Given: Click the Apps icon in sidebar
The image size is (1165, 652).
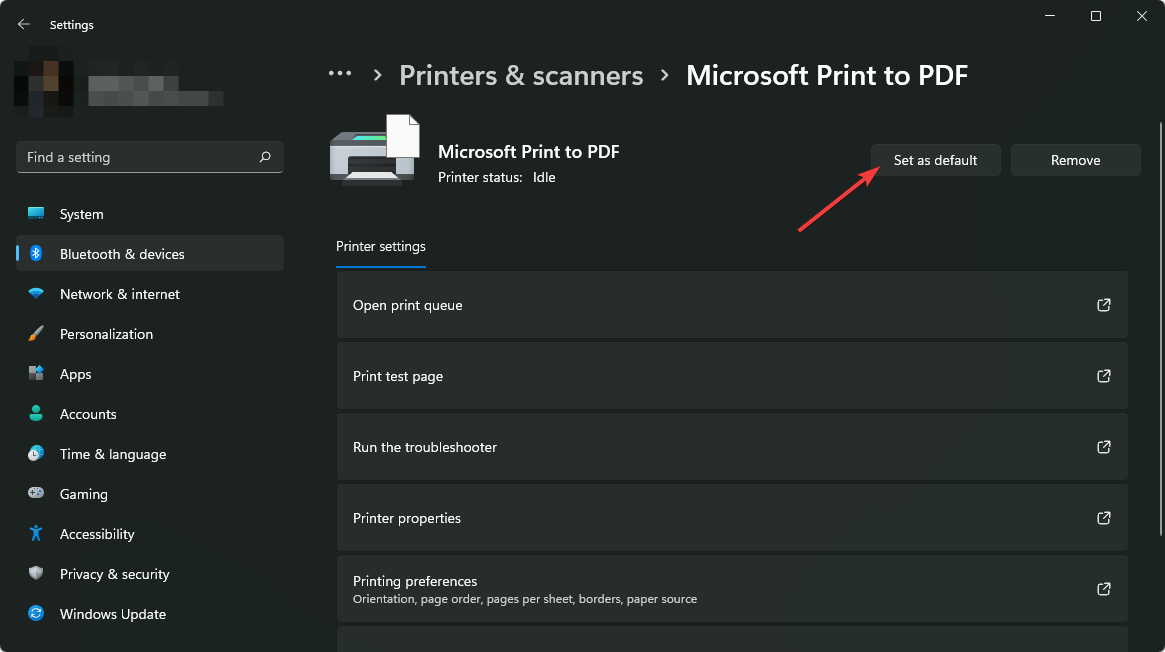Looking at the screenshot, I should pyautogui.click(x=36, y=374).
